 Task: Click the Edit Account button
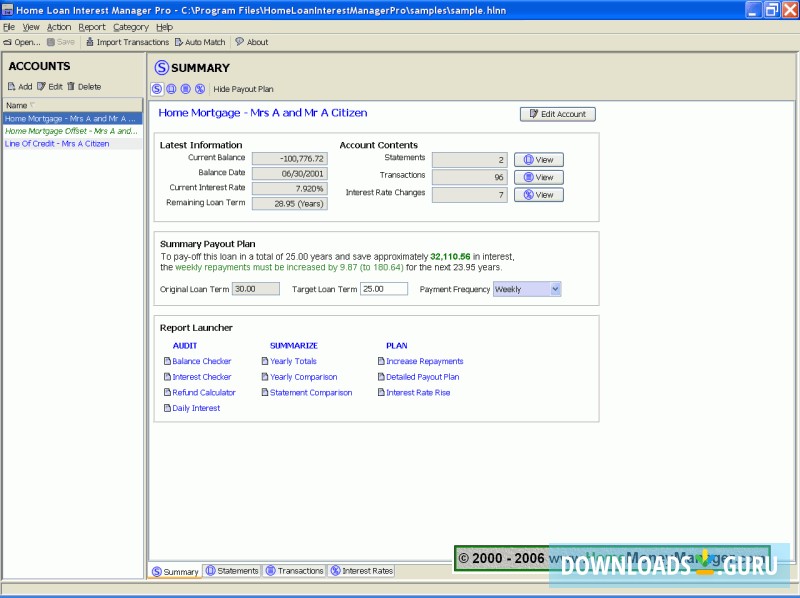click(557, 114)
